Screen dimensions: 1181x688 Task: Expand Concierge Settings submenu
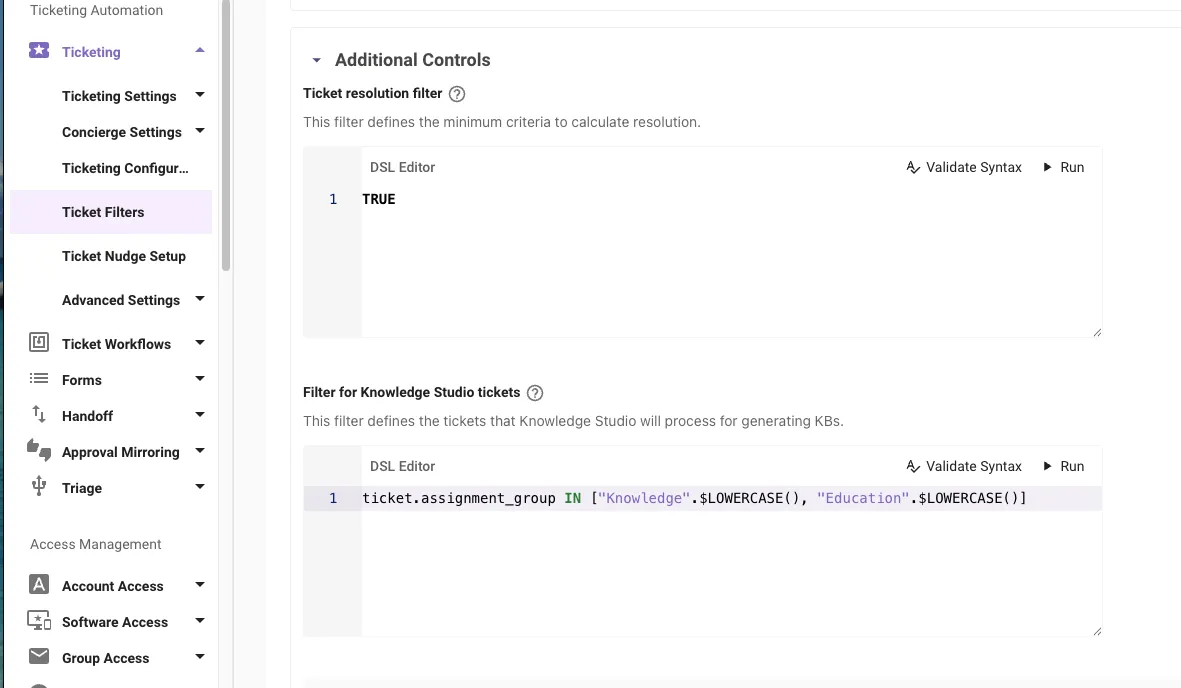click(x=200, y=131)
